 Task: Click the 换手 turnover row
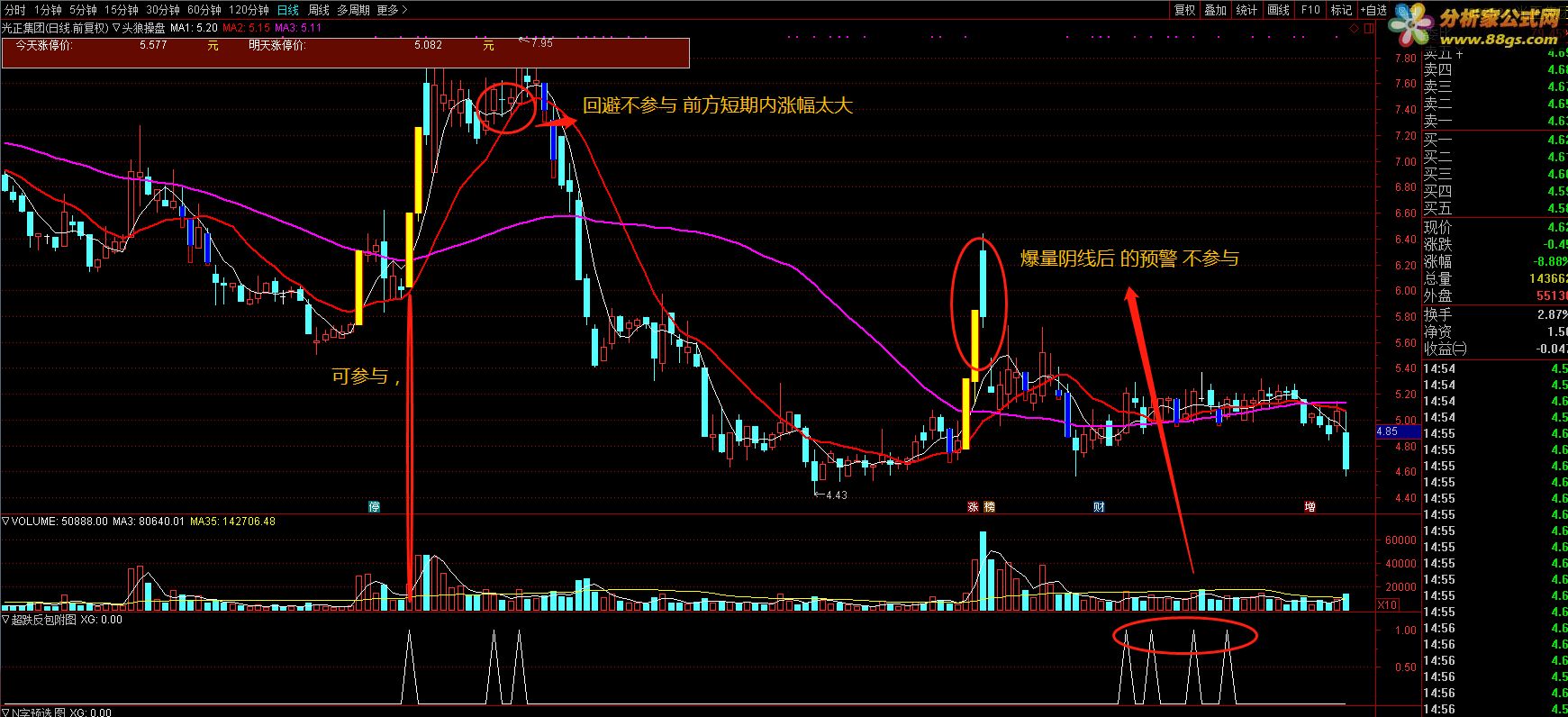point(1495,315)
